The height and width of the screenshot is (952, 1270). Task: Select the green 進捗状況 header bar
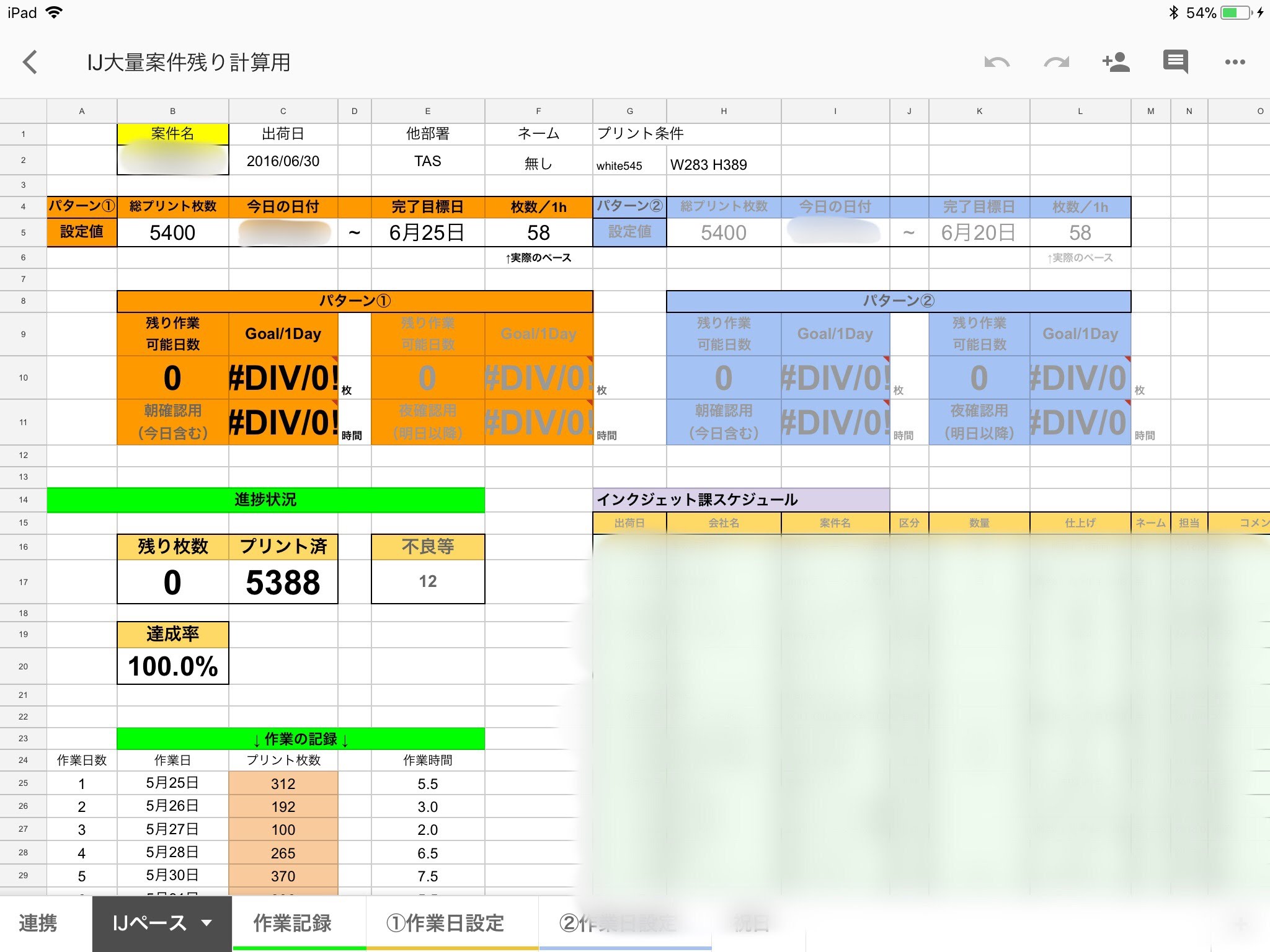(x=265, y=500)
